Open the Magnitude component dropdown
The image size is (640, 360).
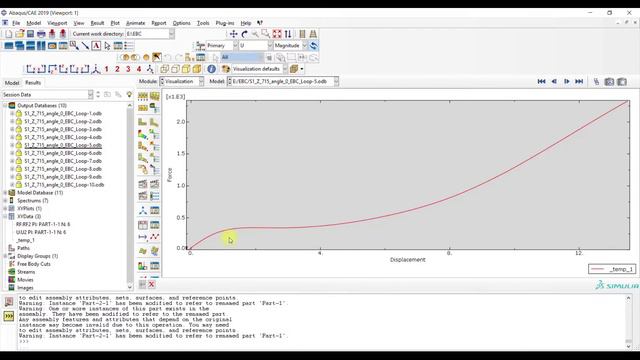(x=305, y=46)
